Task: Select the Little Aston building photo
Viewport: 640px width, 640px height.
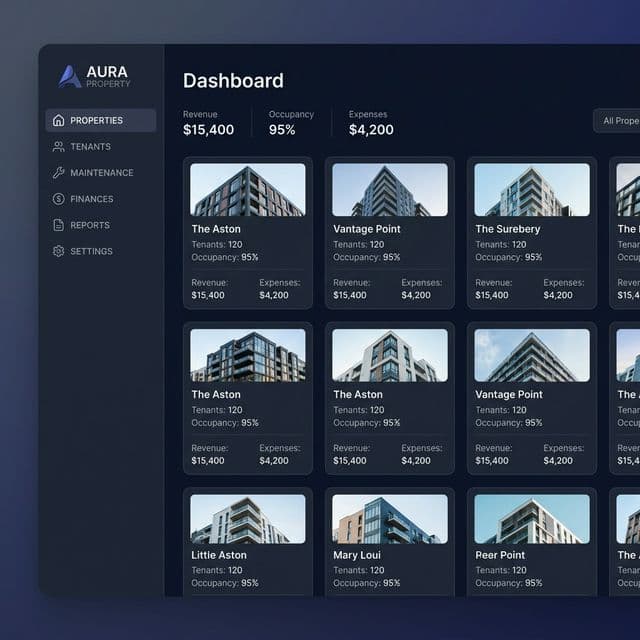Action: coord(247,519)
